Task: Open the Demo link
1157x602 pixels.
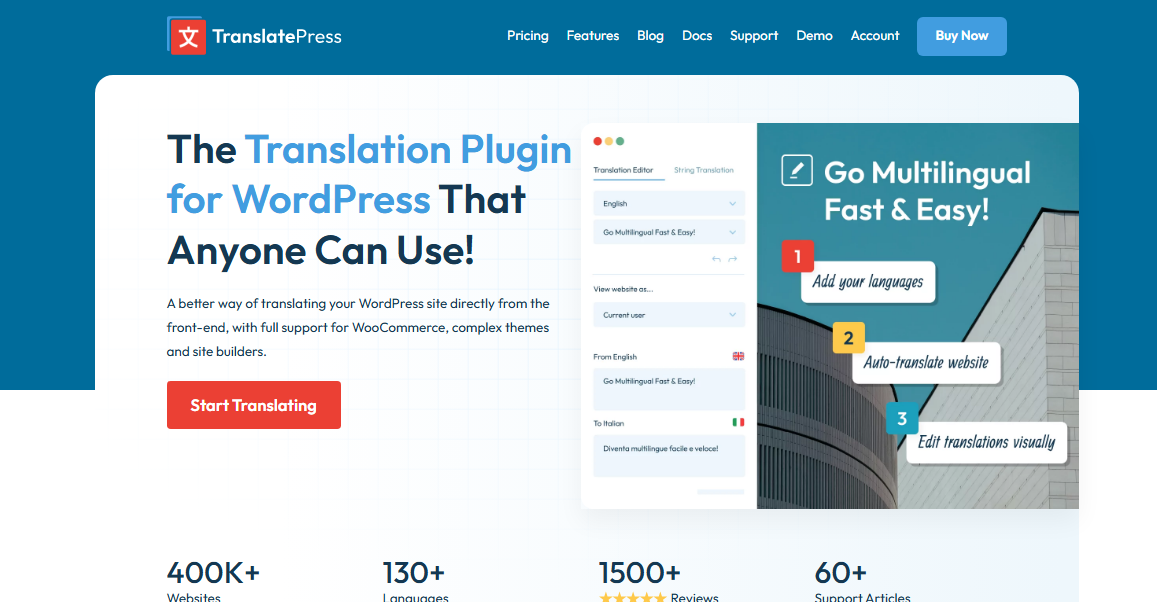Action: click(x=814, y=35)
